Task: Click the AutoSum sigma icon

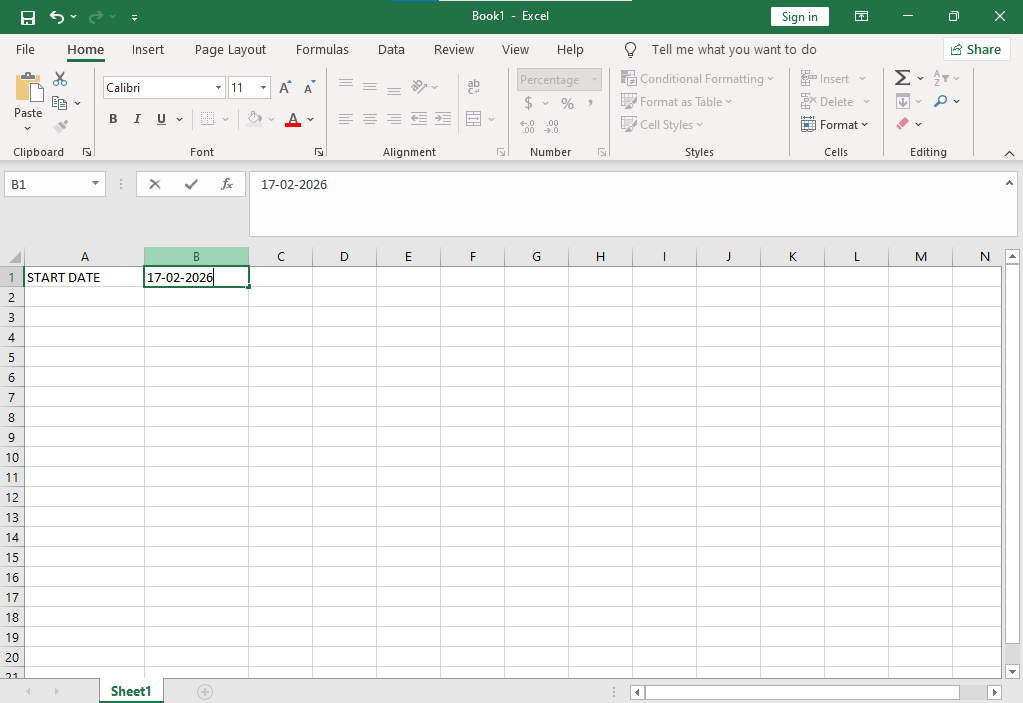Action: click(902, 78)
